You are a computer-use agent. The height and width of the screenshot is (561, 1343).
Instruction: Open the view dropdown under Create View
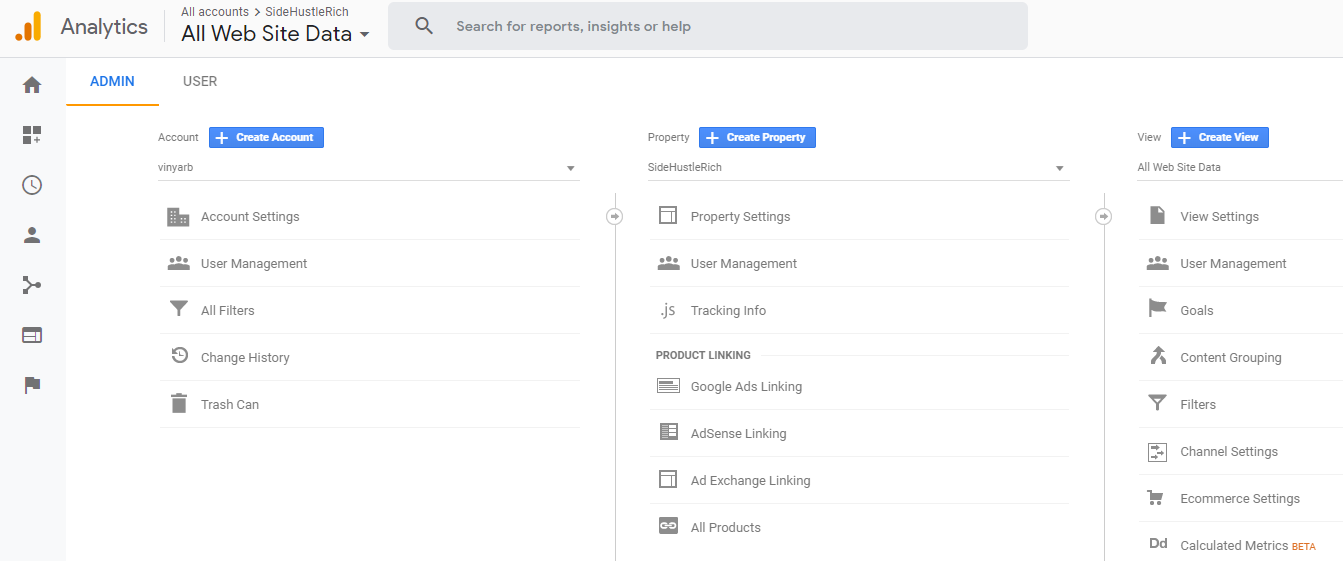click(x=1240, y=168)
